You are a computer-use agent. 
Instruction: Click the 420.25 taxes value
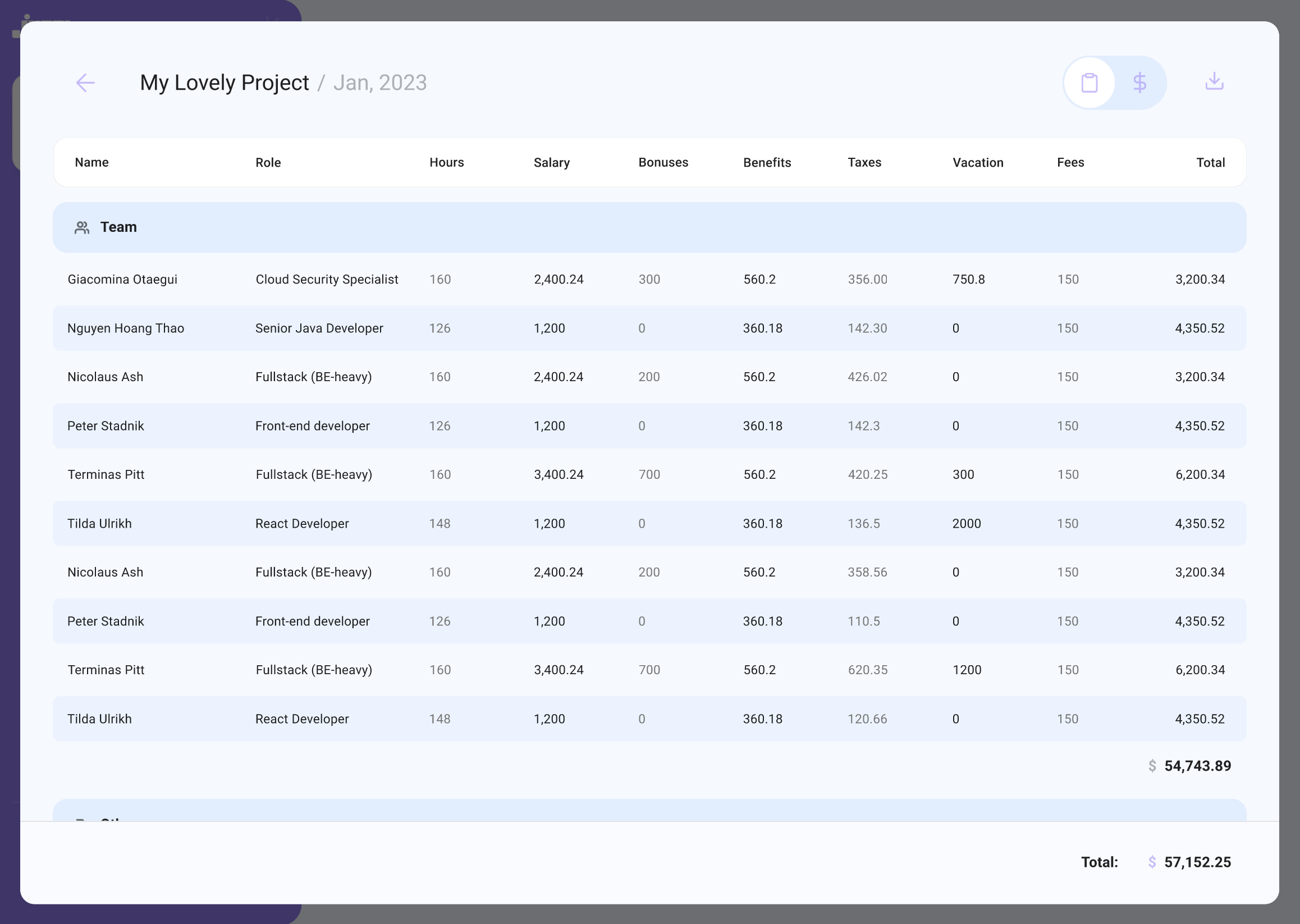coord(867,474)
